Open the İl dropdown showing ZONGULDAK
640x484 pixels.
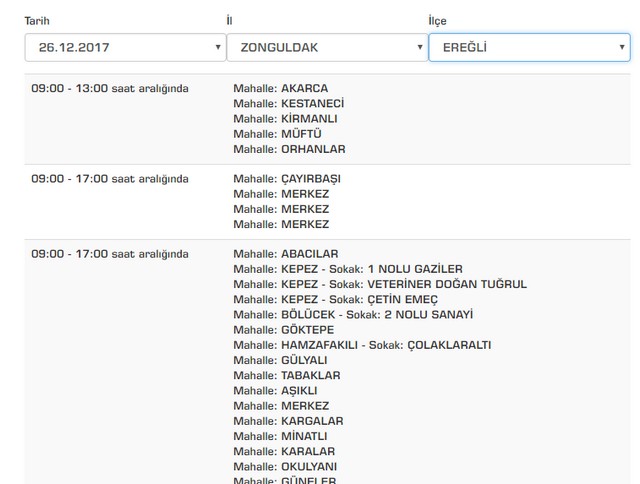point(327,47)
